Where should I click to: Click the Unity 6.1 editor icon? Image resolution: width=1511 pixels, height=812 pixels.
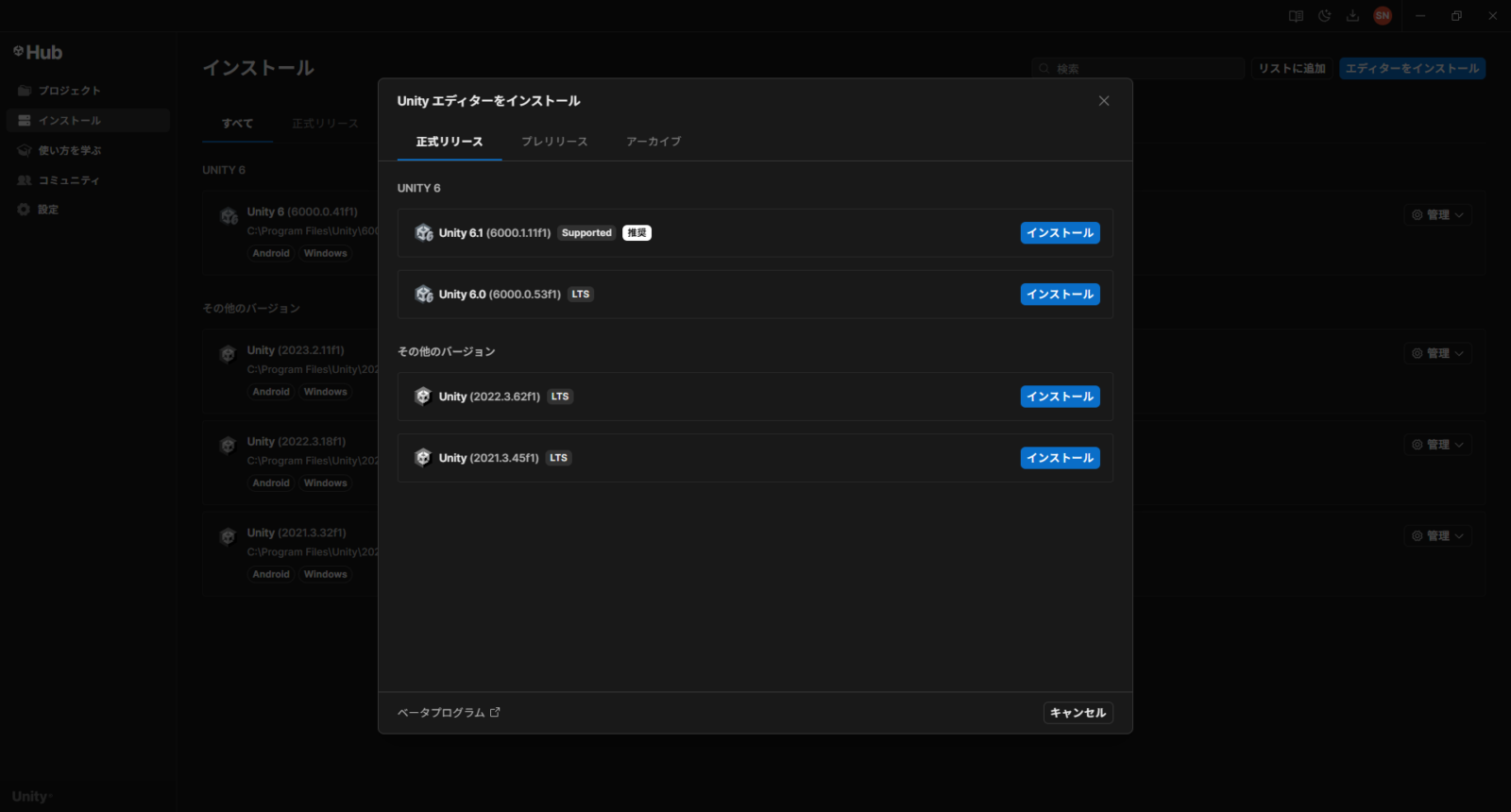point(424,233)
